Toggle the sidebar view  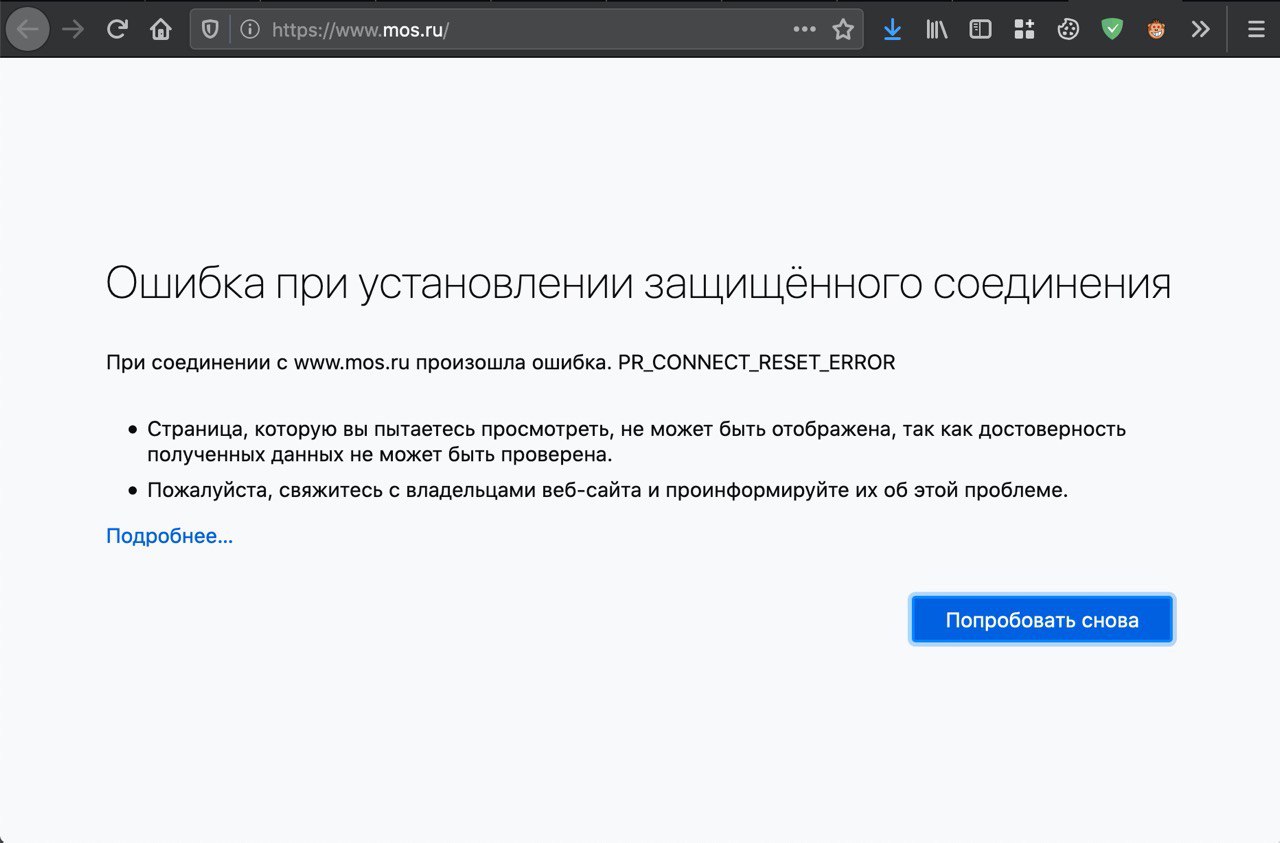[x=981, y=29]
